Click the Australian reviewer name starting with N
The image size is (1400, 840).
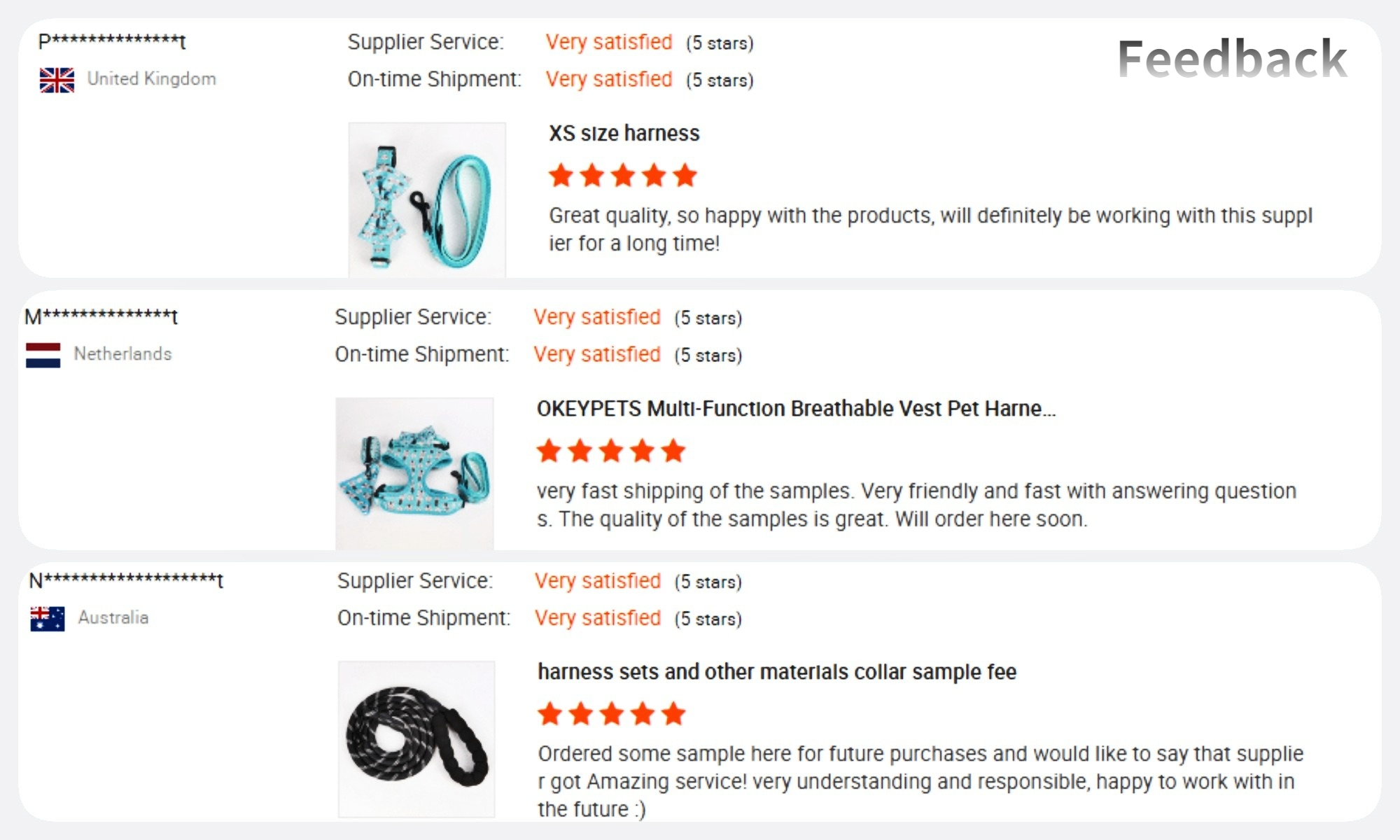[x=126, y=581]
